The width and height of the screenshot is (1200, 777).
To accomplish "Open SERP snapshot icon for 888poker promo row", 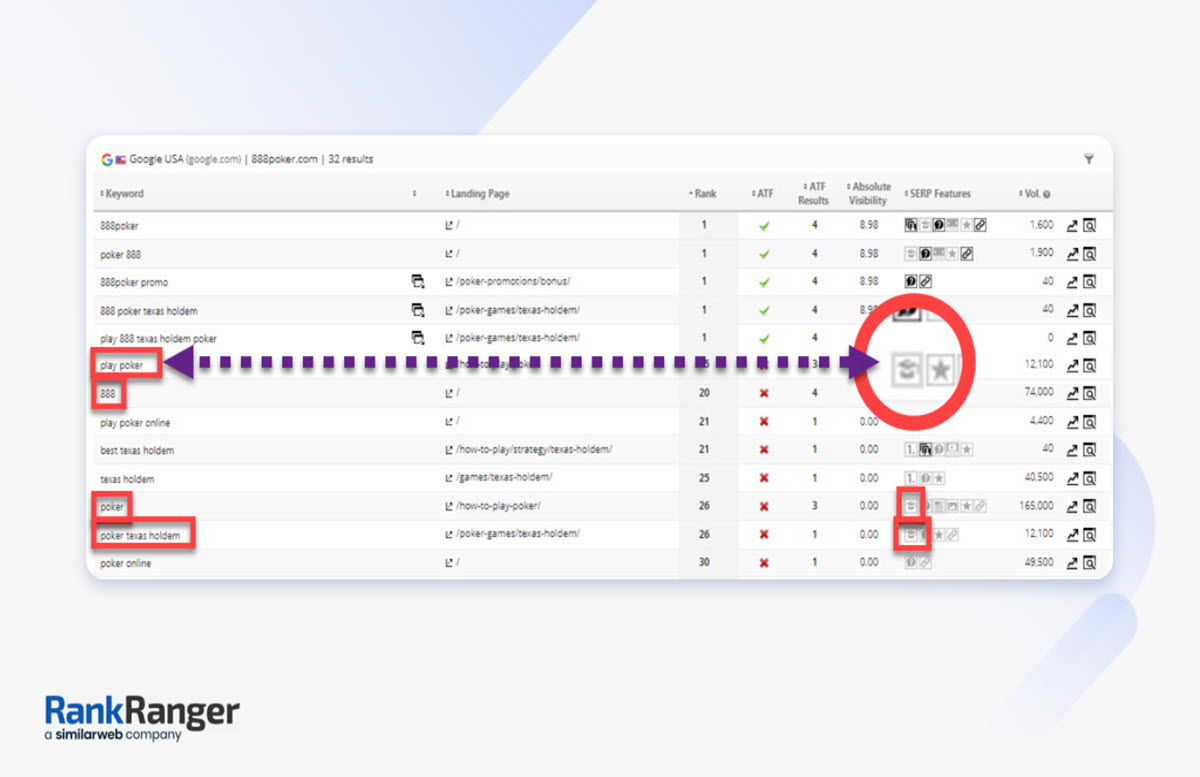I will 1089,282.
